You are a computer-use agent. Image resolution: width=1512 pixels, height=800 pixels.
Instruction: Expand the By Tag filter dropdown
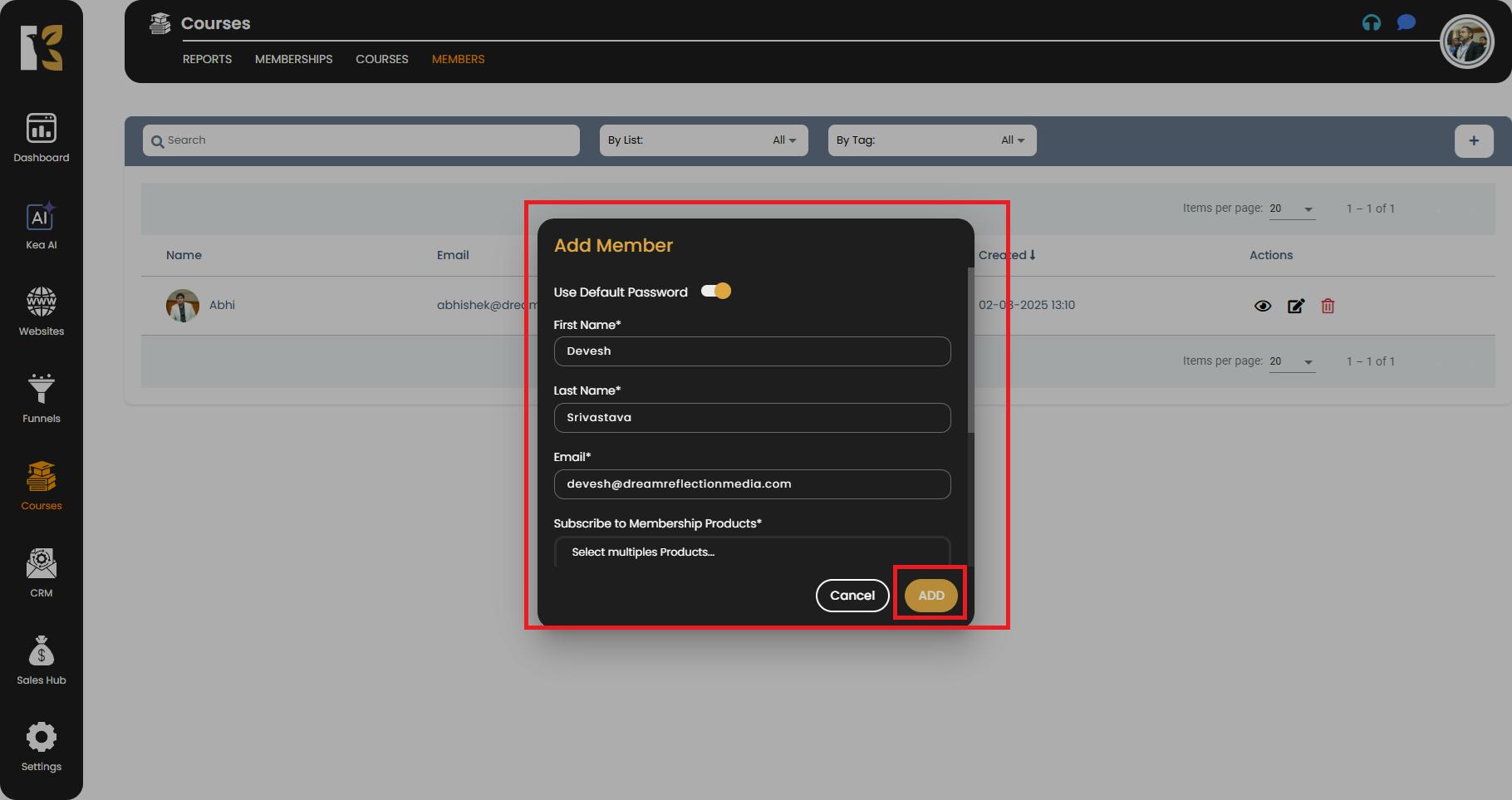(931, 140)
